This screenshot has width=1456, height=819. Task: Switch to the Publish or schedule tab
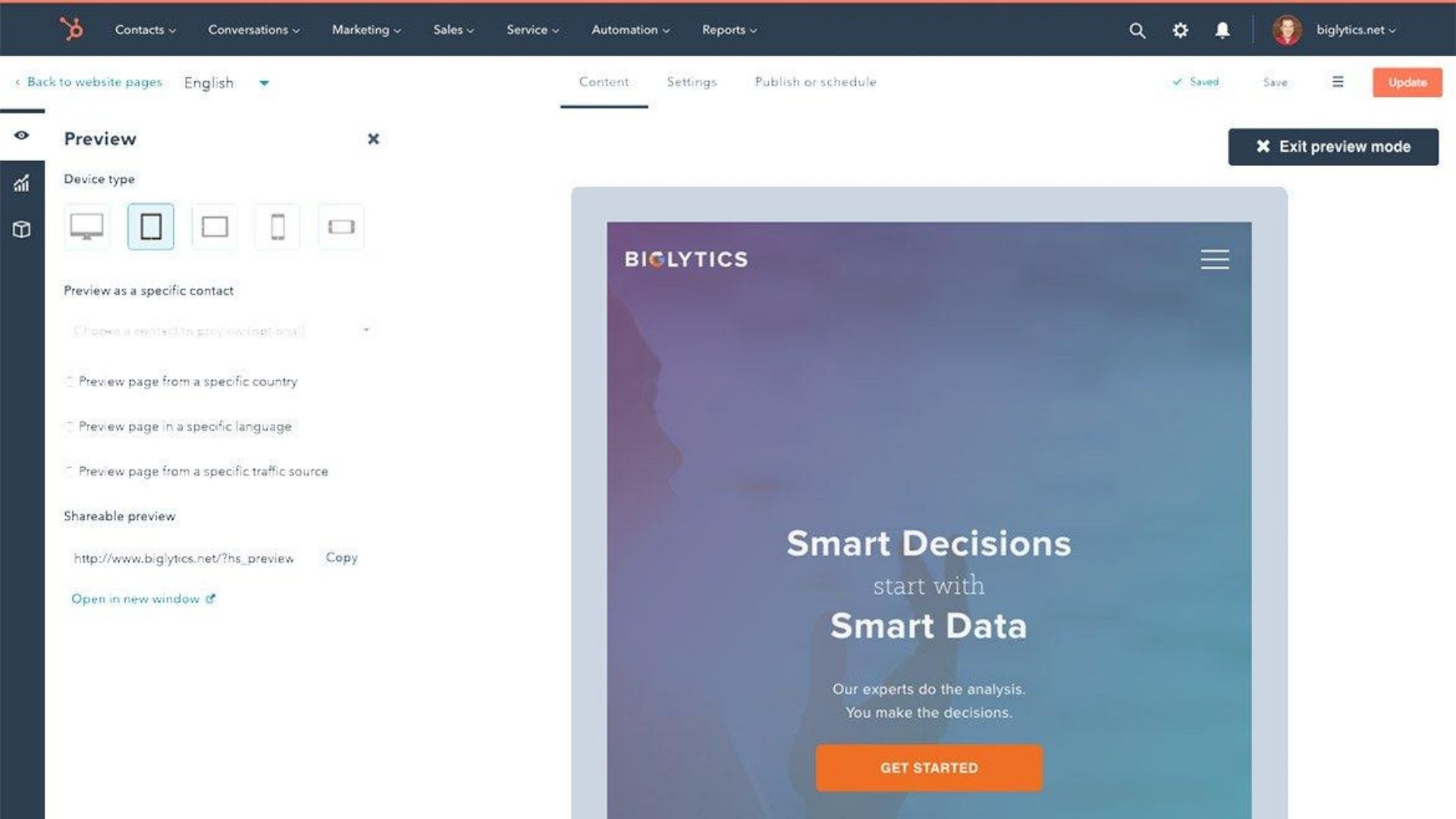pyautogui.click(x=816, y=82)
